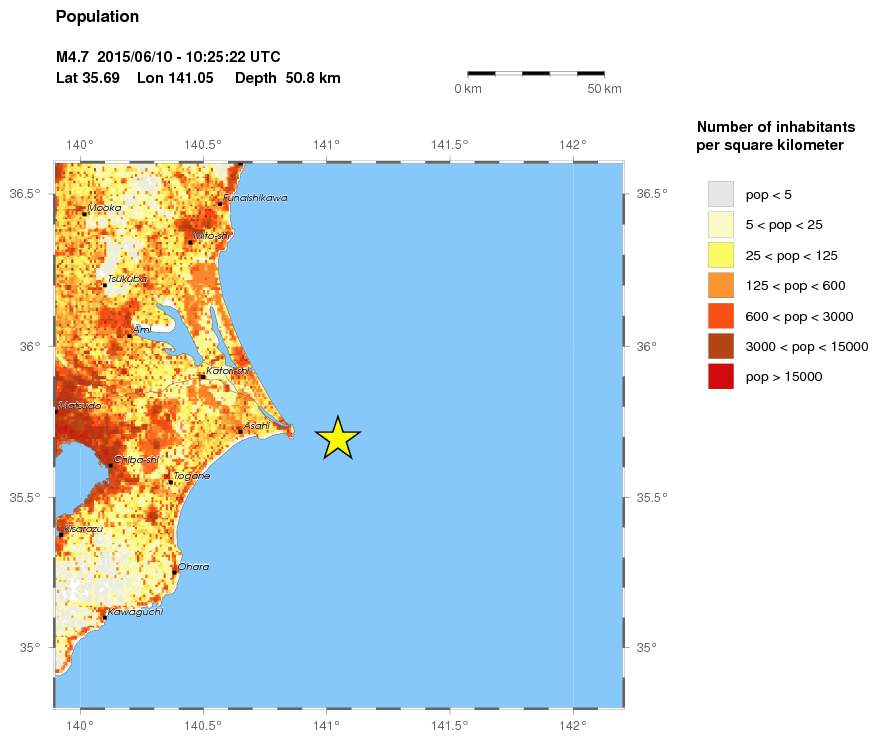Click the Kisarazu city marker
Screen dimensions: 878x740
tap(61, 534)
